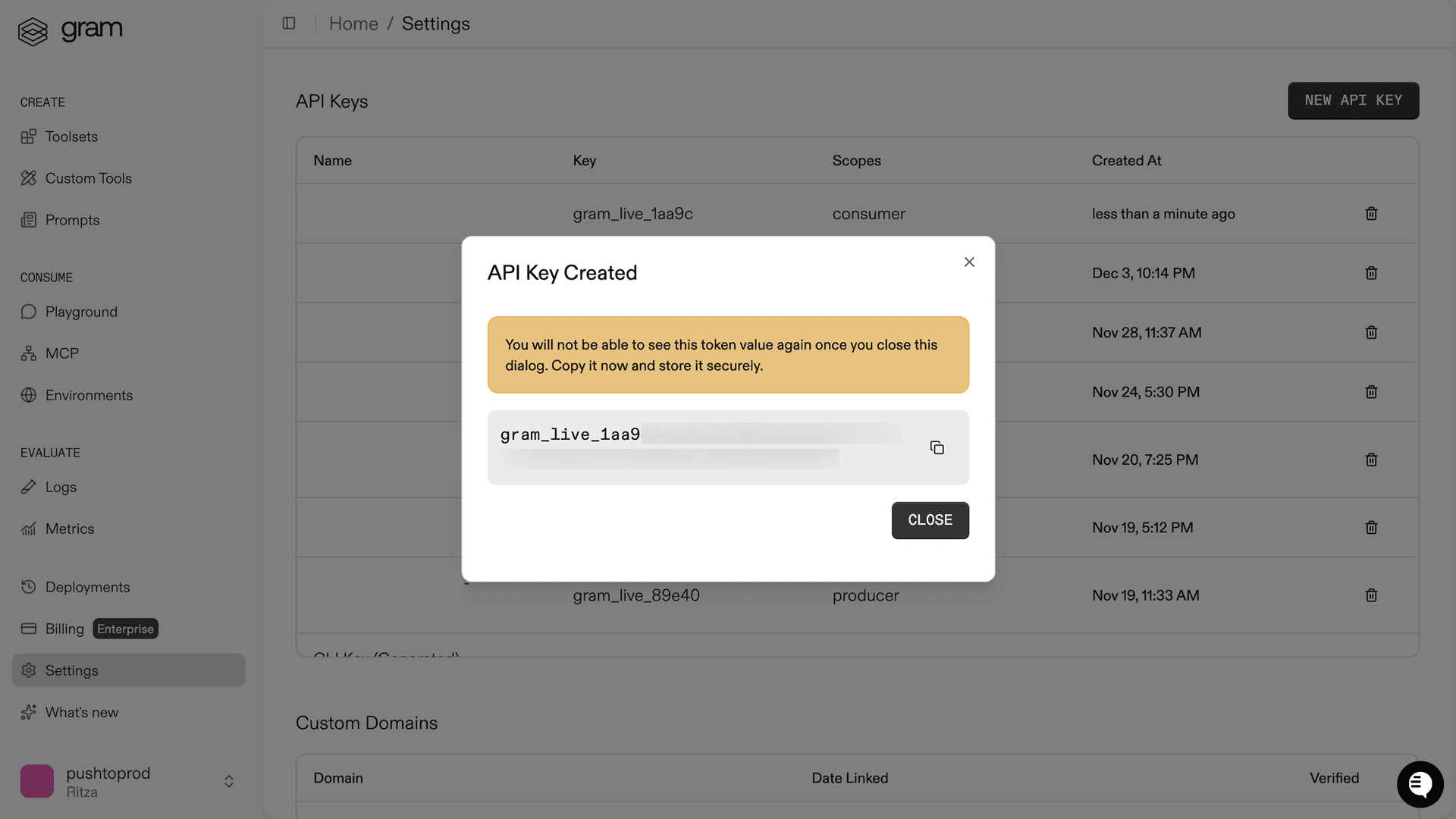The image size is (1456, 819).
Task: Open the Playground
Action: 80,312
